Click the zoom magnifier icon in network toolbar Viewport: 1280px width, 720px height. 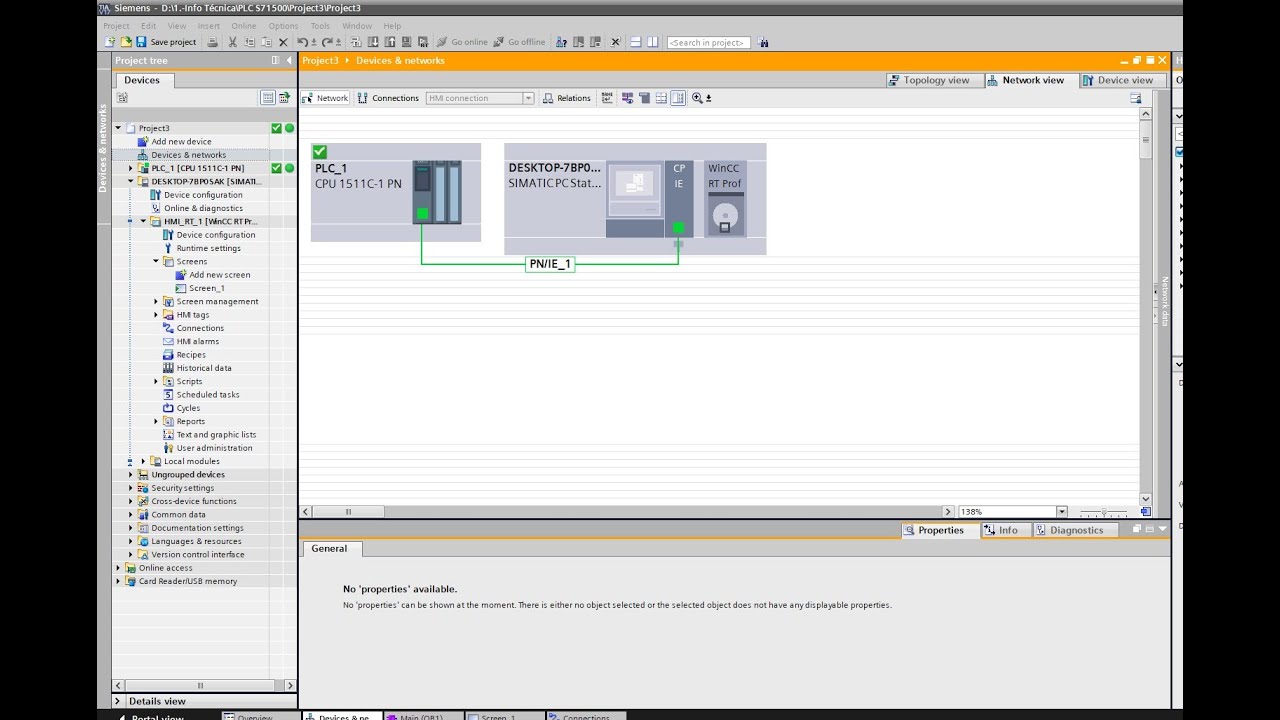(x=697, y=98)
